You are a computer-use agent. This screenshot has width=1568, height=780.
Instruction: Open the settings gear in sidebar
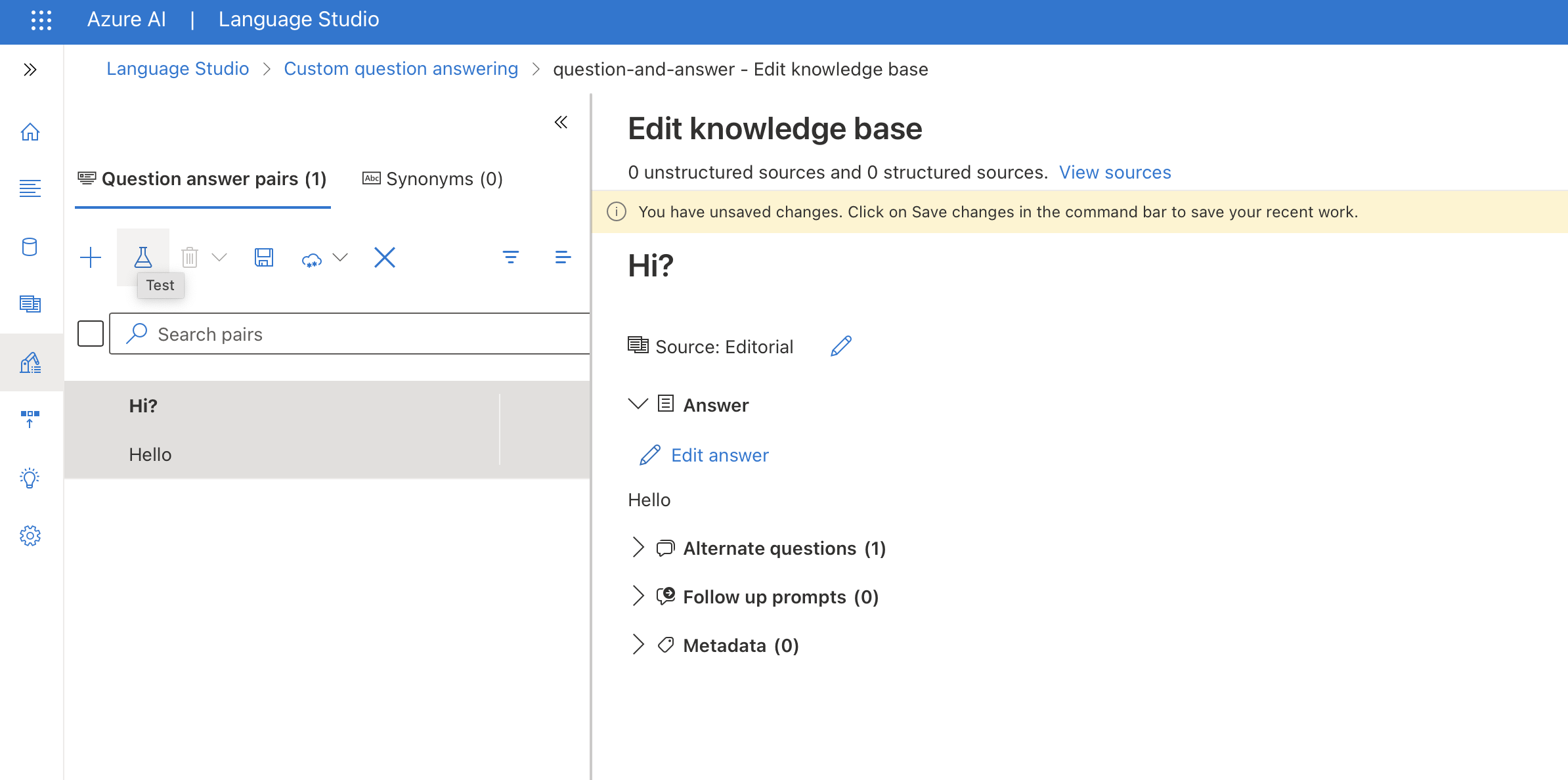pyautogui.click(x=30, y=536)
